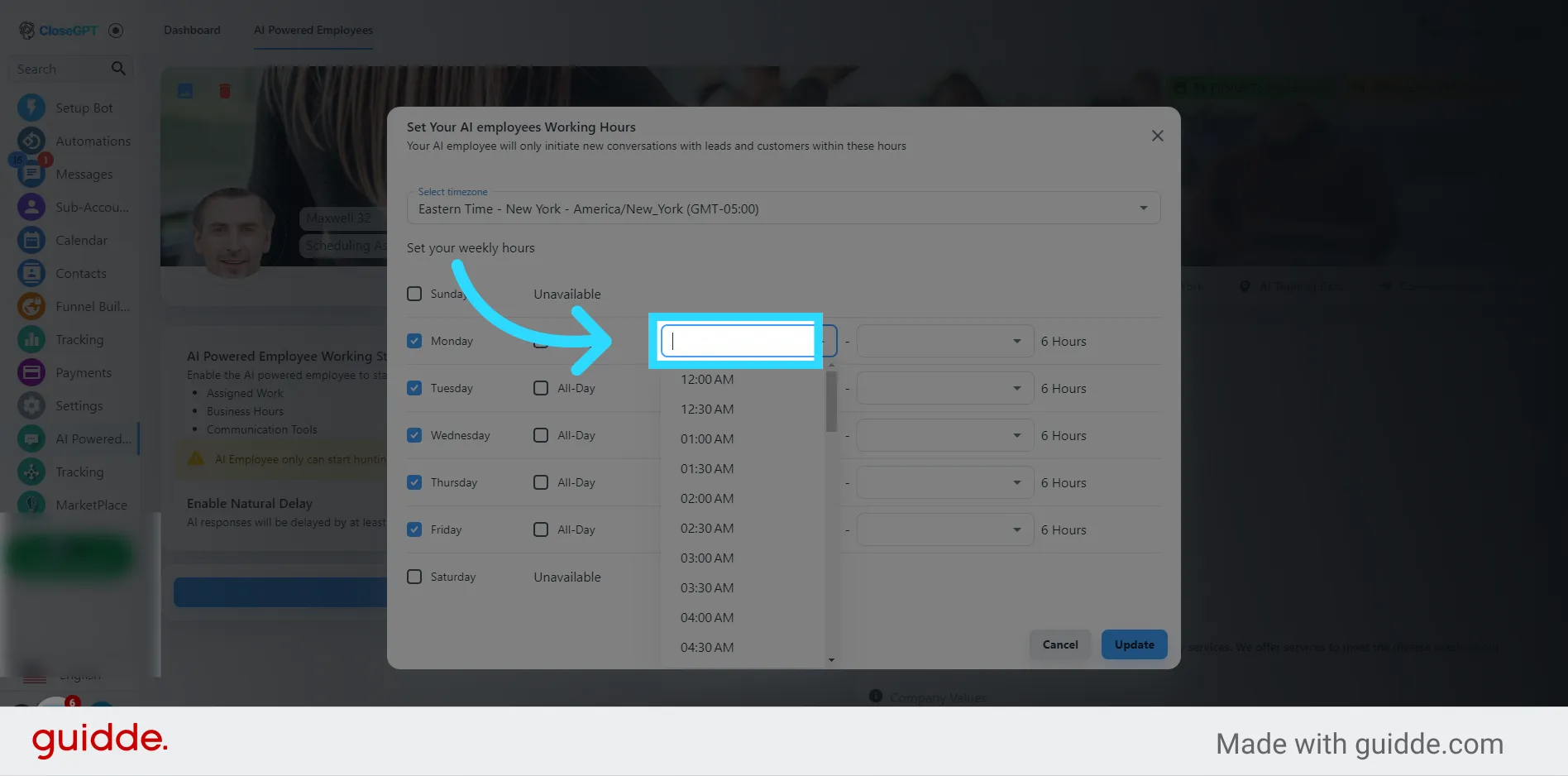Uncheck the Tuesday checkbox
Viewport: 1568px width, 776px height.
tap(414, 388)
